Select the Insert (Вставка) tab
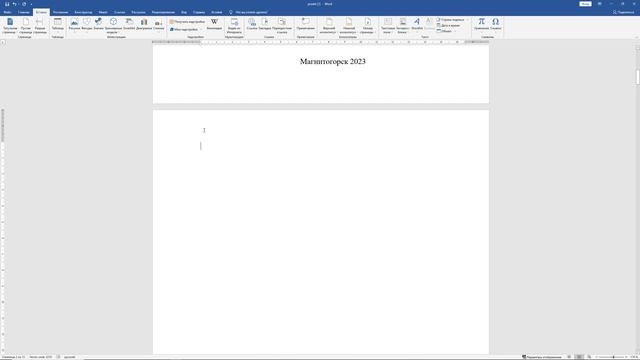 pyautogui.click(x=41, y=12)
